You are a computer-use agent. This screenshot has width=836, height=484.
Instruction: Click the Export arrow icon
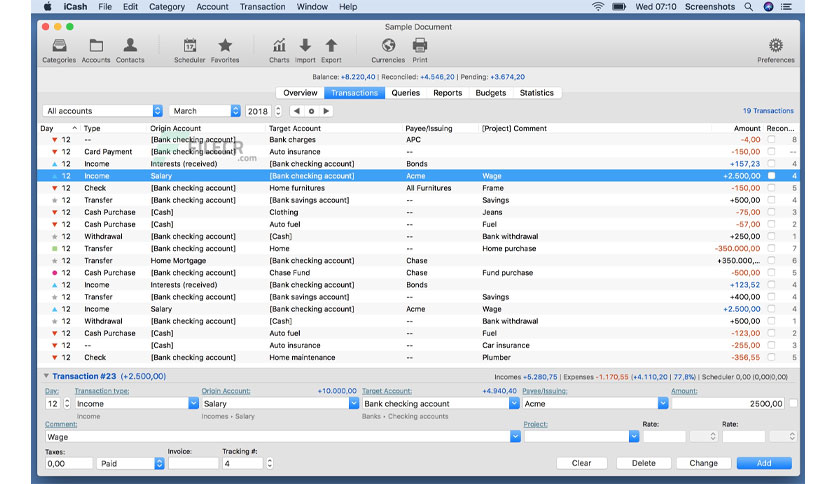pos(331,46)
